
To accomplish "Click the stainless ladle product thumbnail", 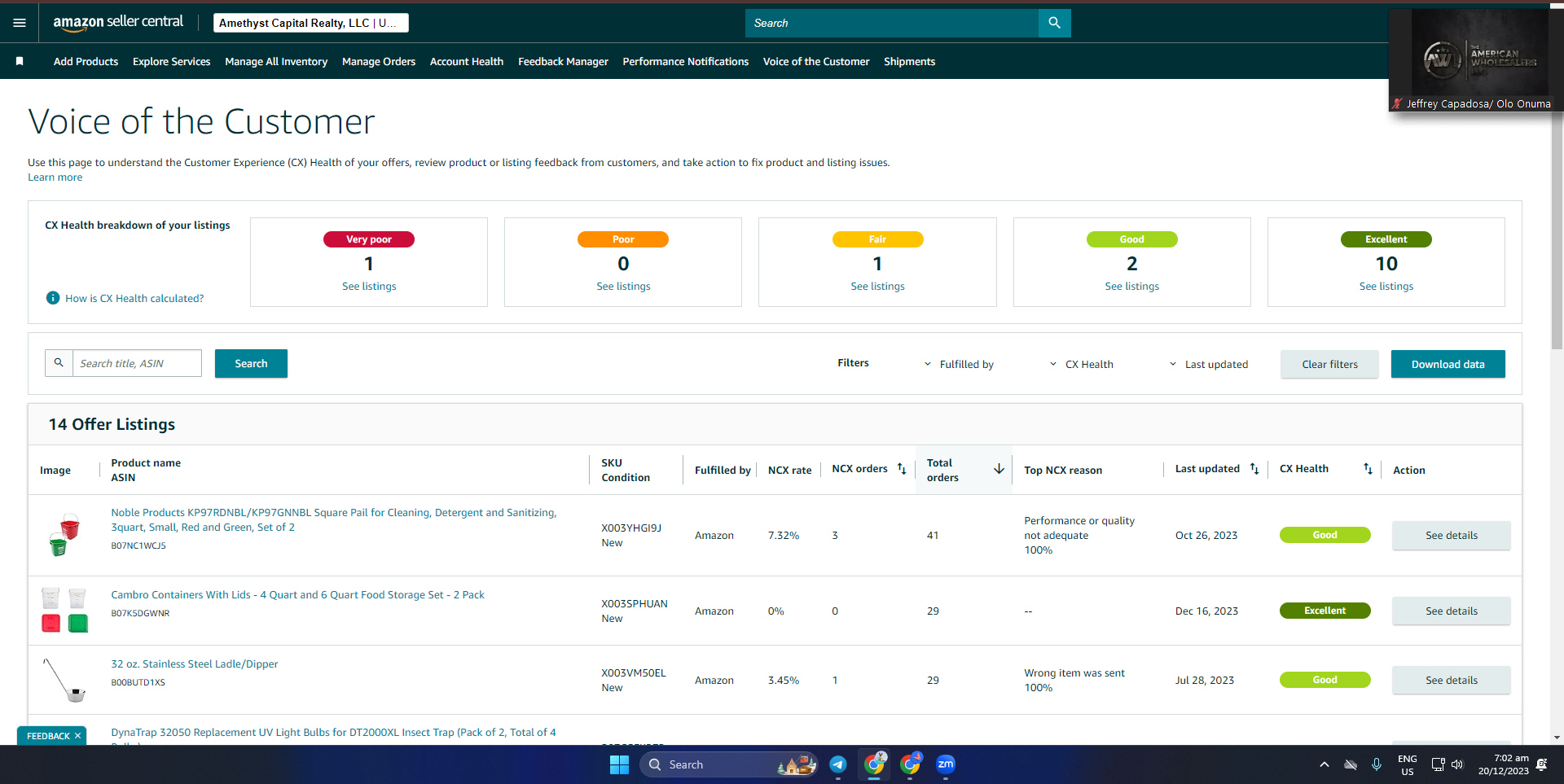I will (64, 680).
